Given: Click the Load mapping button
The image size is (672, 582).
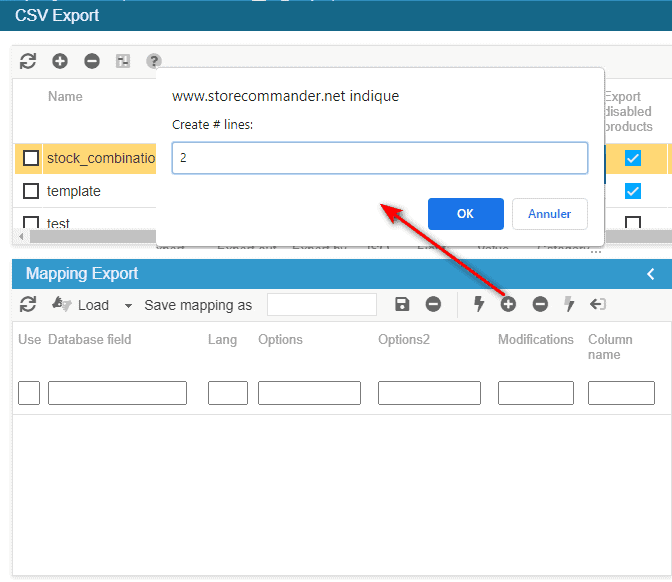Looking at the screenshot, I should pos(82,305).
